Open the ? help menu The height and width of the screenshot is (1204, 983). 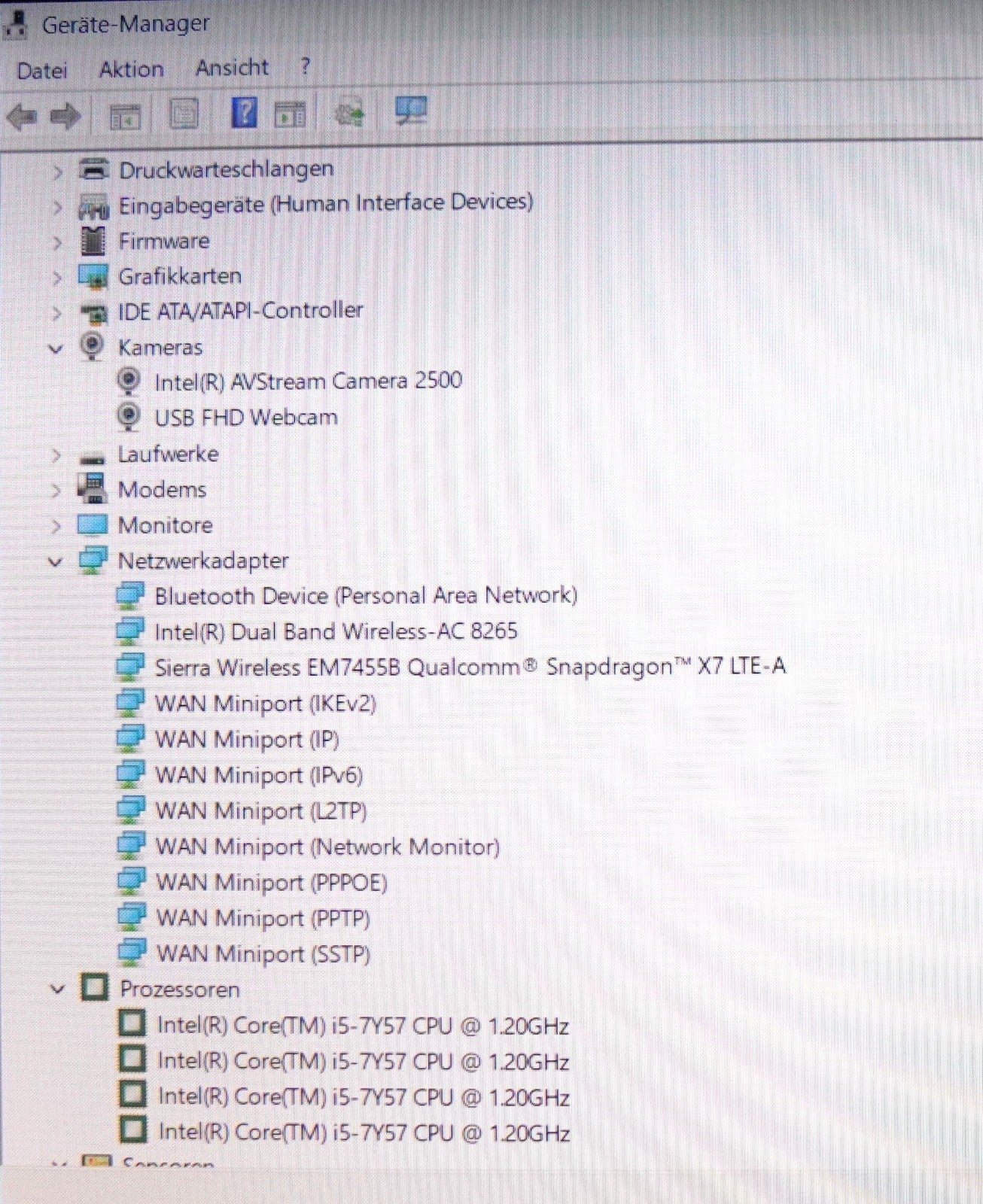point(305,67)
